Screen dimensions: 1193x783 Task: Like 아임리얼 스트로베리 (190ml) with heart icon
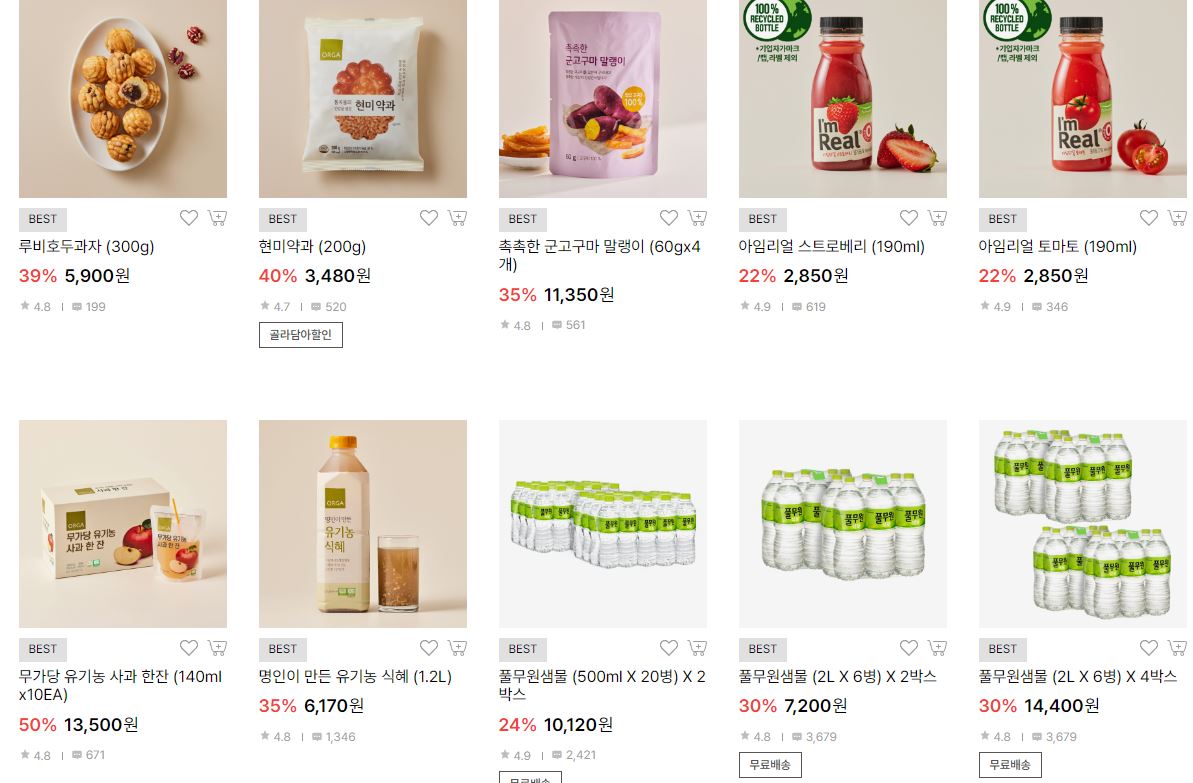pyautogui.click(x=909, y=218)
